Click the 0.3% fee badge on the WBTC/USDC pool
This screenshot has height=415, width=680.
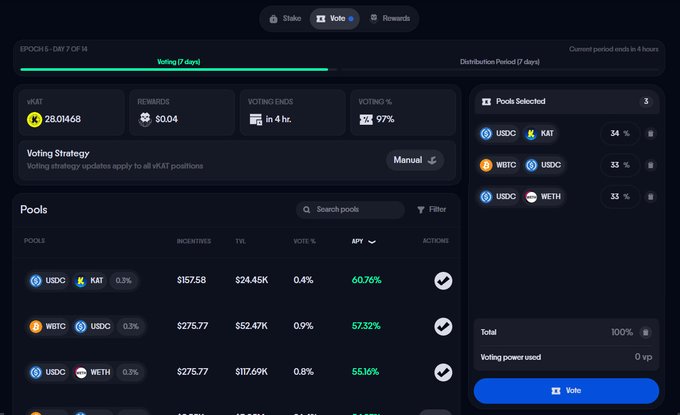(131, 326)
